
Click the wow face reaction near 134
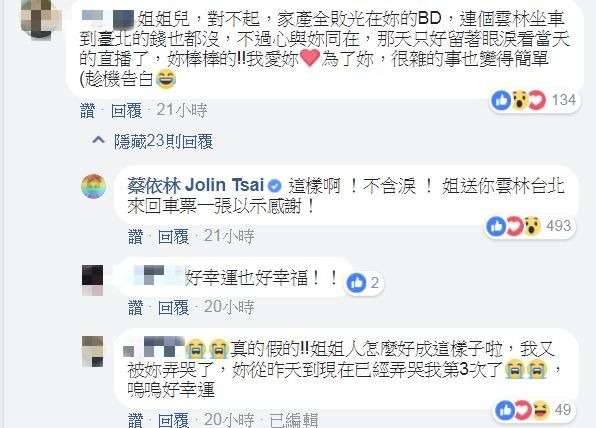(519, 100)
